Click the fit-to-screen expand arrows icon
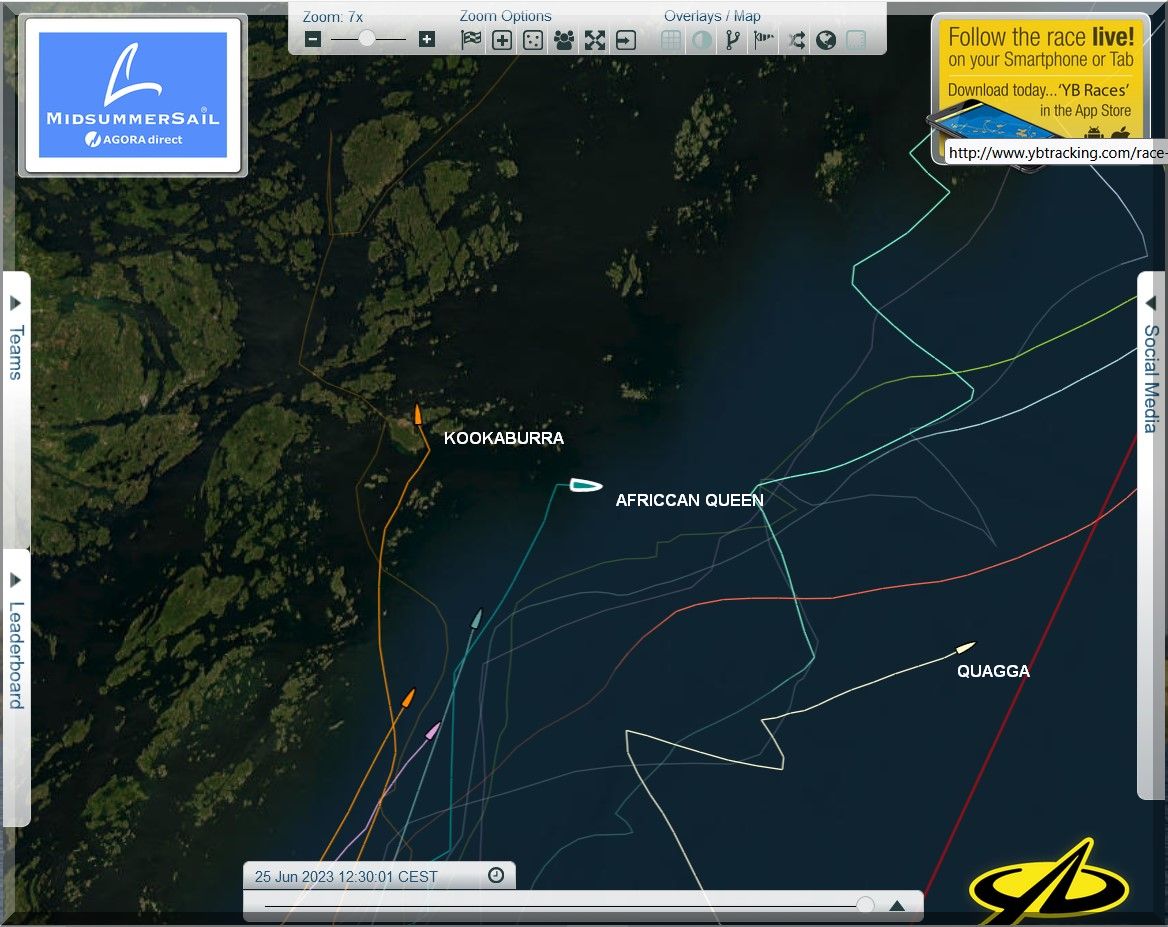 click(x=595, y=40)
